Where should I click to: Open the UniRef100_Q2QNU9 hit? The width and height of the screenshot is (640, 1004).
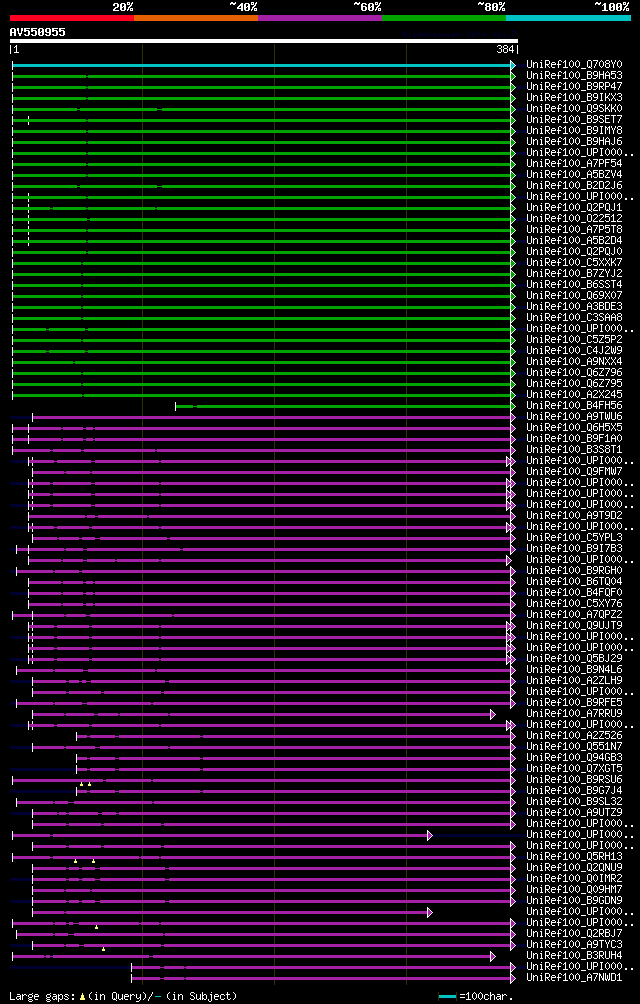tap(574, 868)
